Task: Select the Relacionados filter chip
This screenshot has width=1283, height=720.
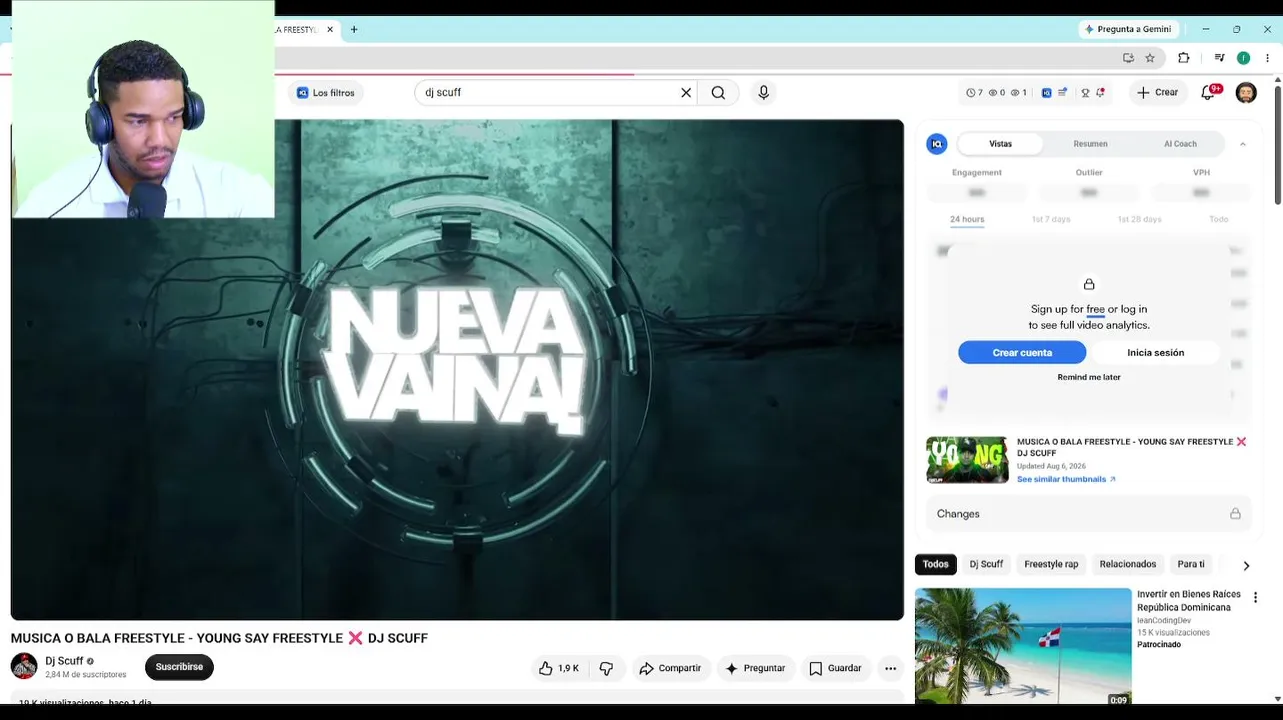Action: coord(1127,564)
